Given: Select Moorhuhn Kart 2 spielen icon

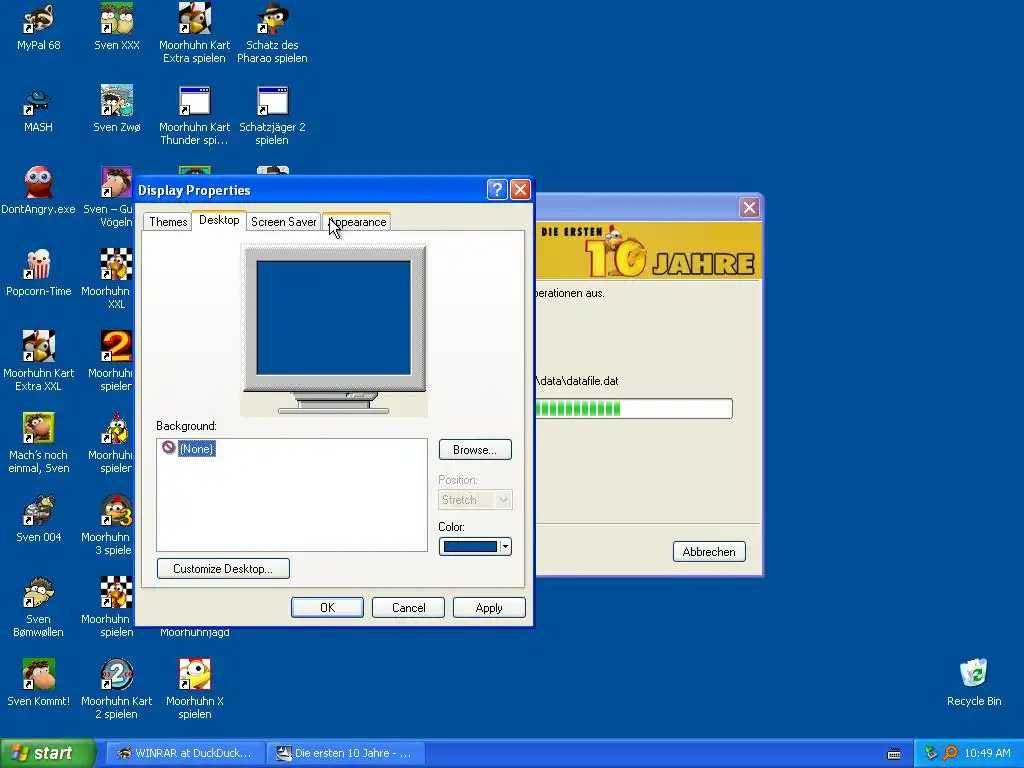Looking at the screenshot, I should click(x=116, y=689).
